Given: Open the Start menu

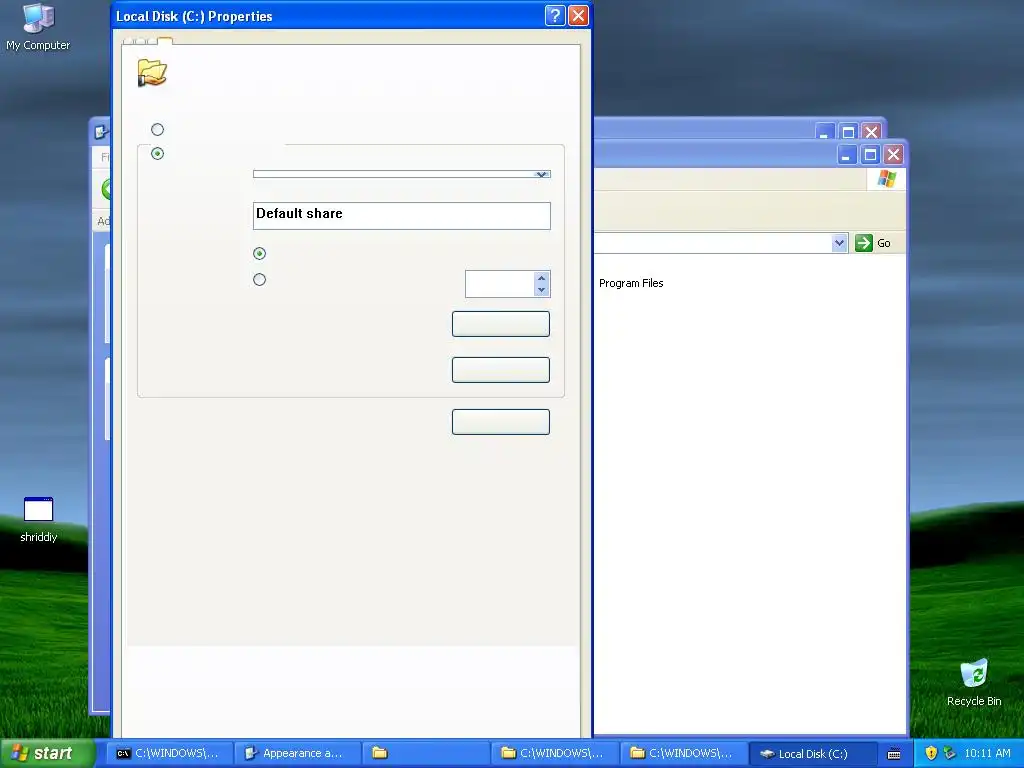Looking at the screenshot, I should (47, 753).
